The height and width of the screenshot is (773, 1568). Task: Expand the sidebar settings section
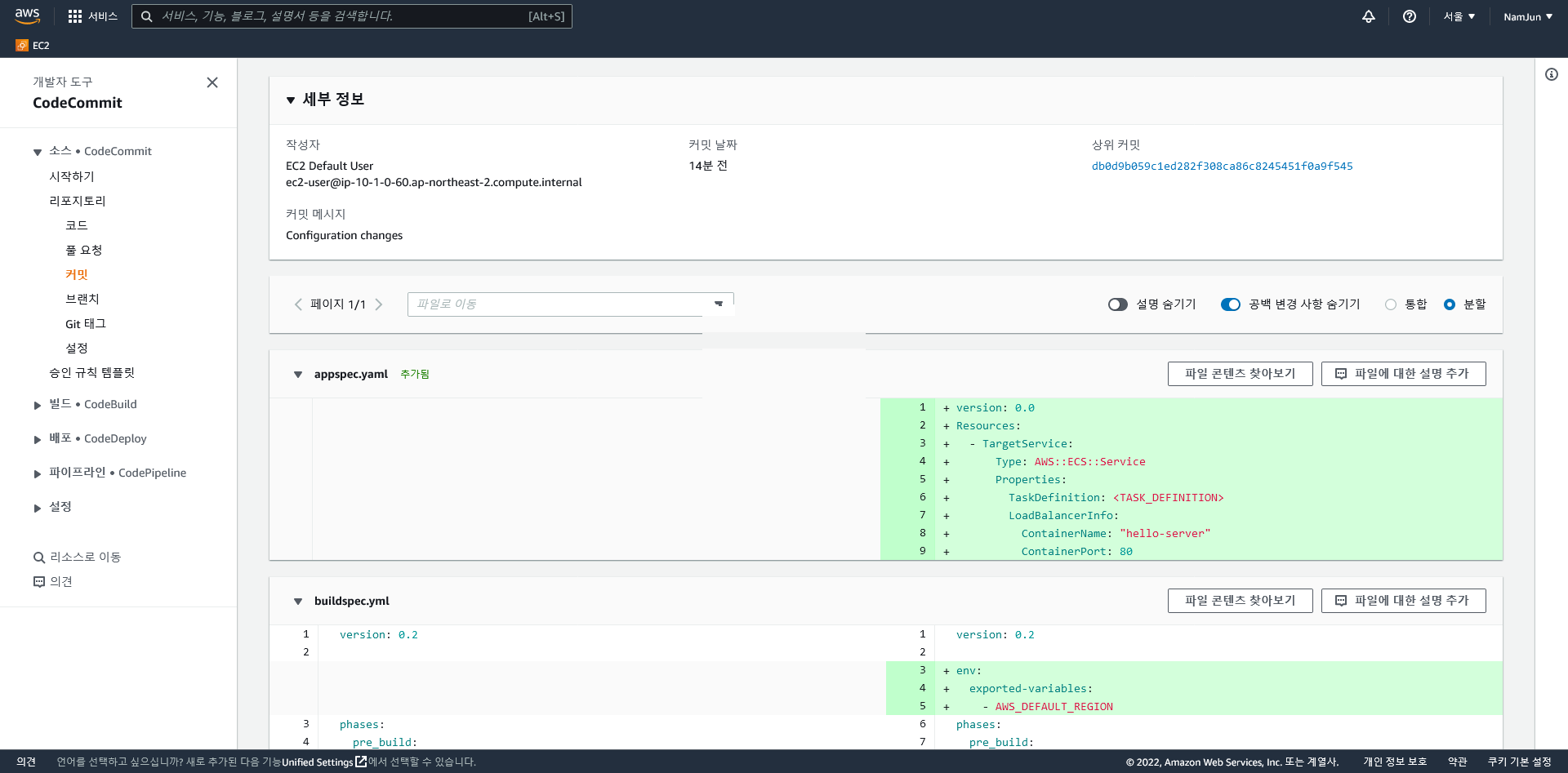38,508
